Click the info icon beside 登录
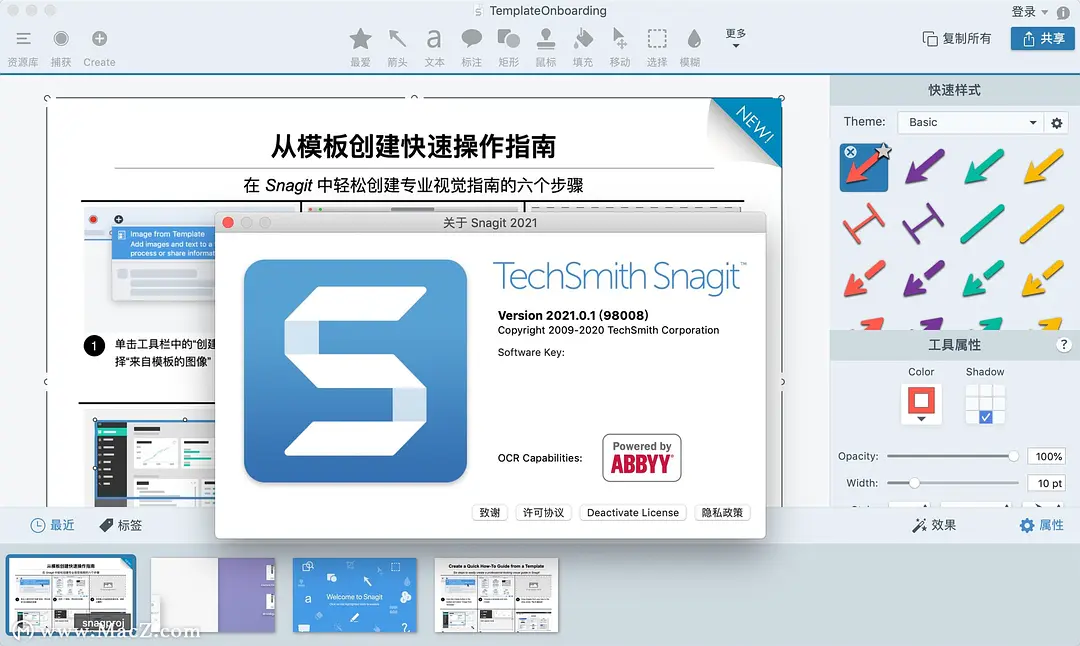 [1063, 12]
